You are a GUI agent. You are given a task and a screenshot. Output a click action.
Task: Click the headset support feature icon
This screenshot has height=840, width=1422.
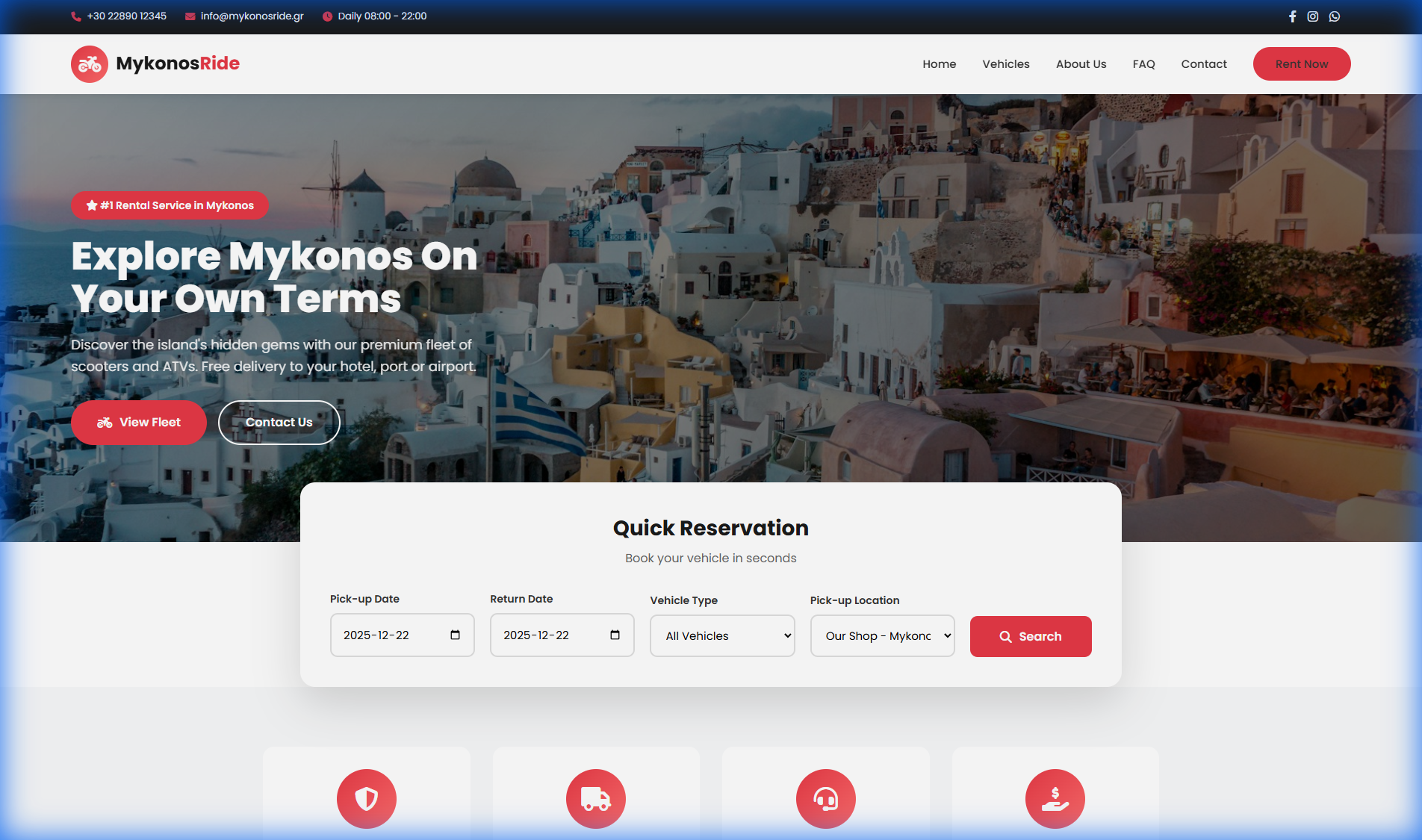point(825,799)
